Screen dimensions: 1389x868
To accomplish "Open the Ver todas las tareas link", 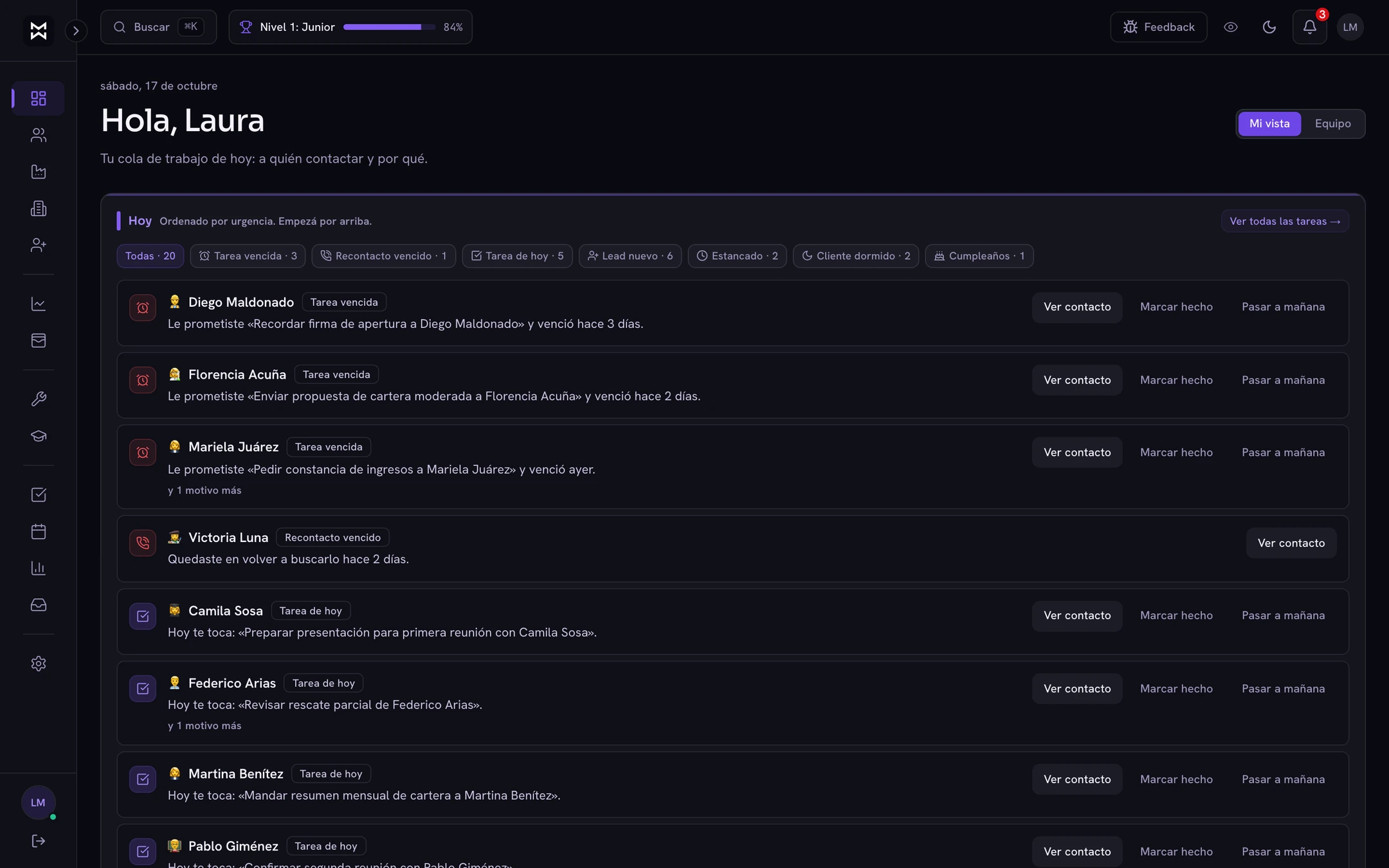I will click(x=1285, y=221).
